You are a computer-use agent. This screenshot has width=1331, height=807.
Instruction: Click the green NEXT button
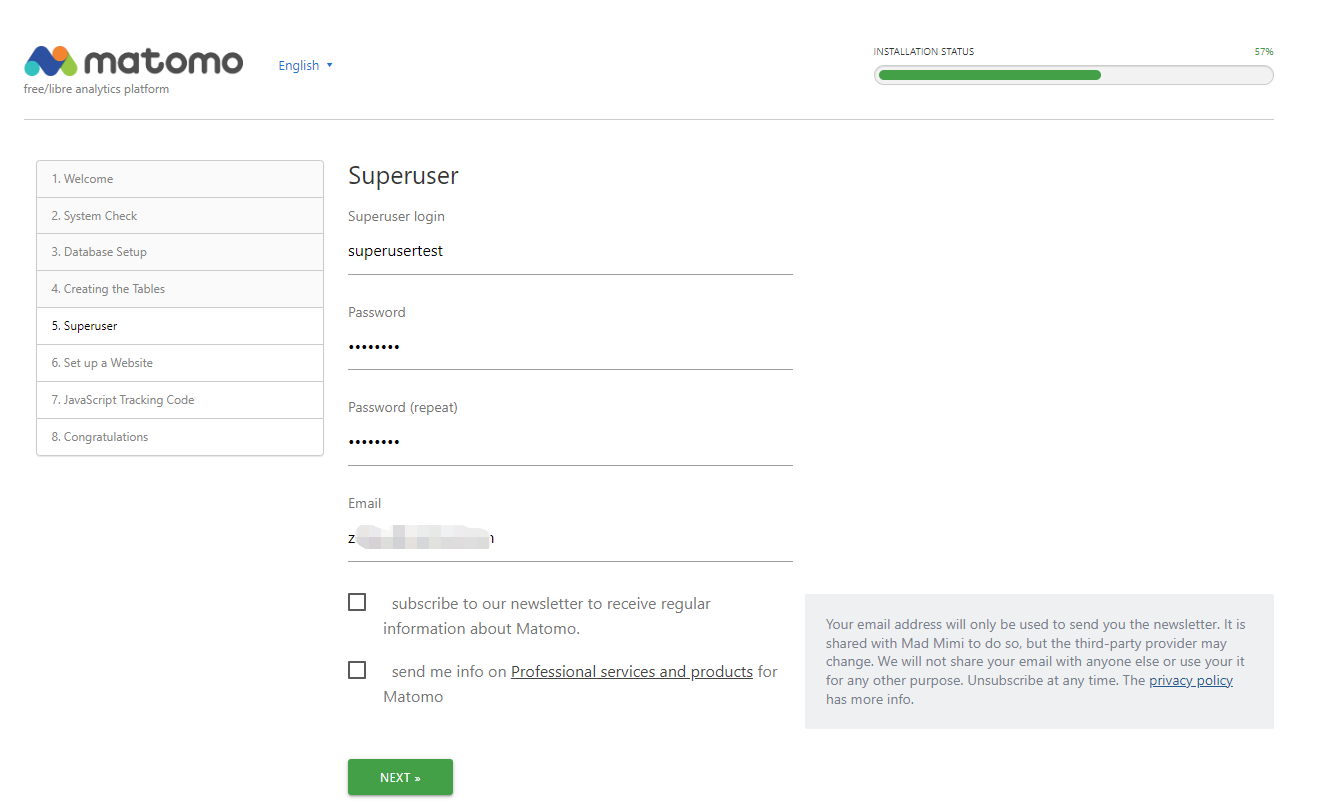pos(400,777)
